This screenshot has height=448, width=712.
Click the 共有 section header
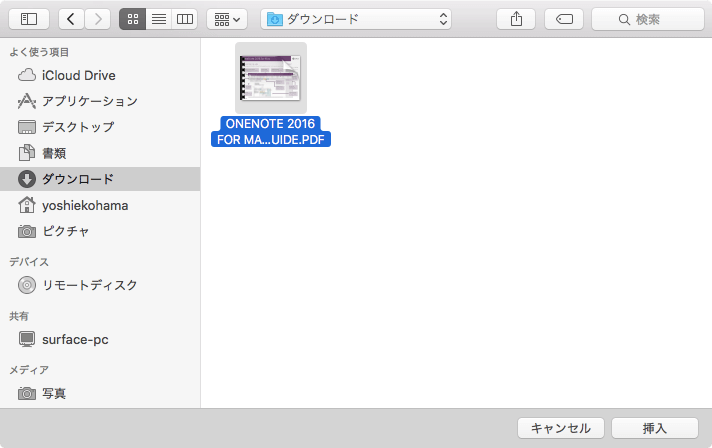pos(19,316)
